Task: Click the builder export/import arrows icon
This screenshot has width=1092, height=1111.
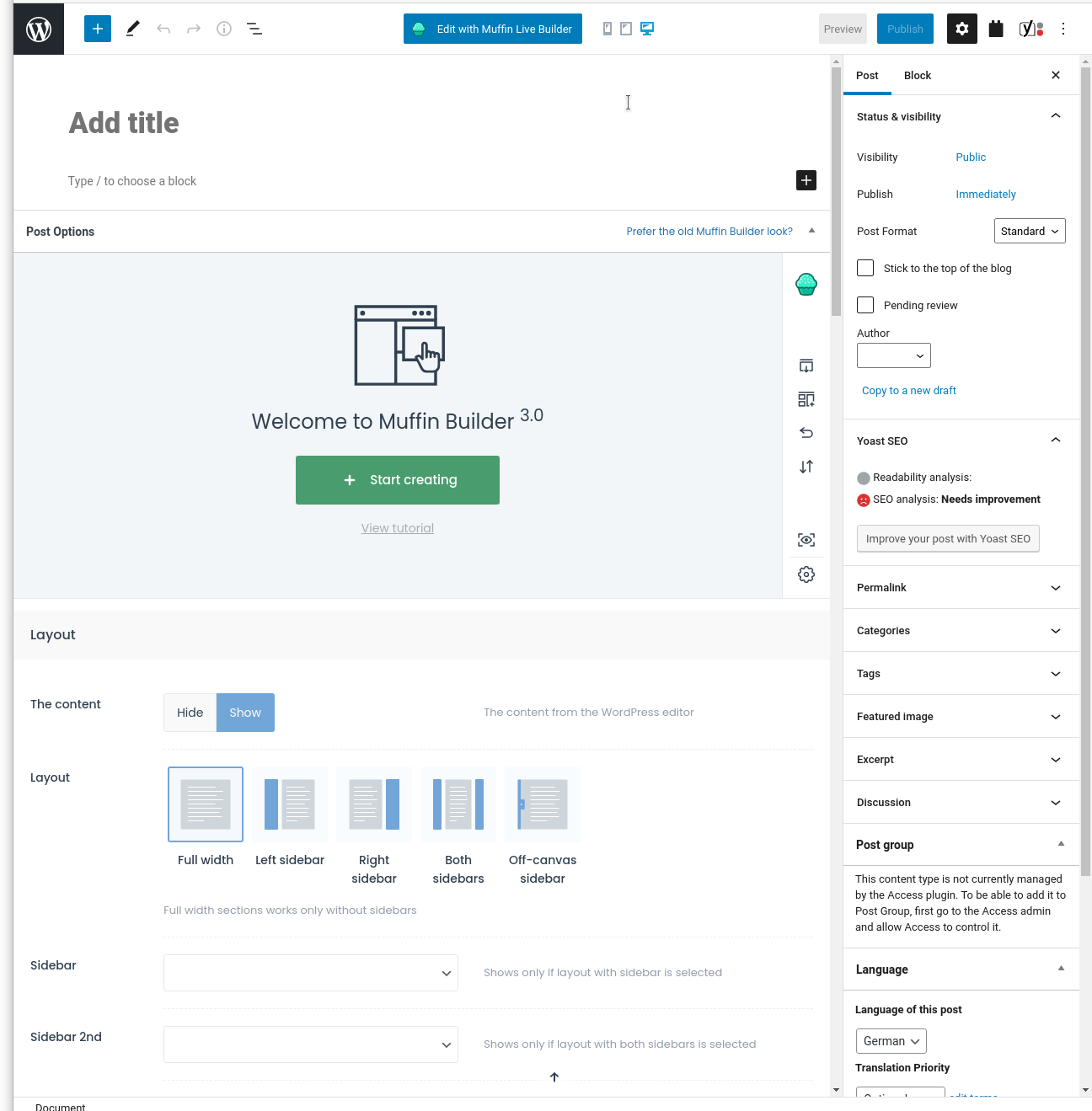Action: (806, 467)
